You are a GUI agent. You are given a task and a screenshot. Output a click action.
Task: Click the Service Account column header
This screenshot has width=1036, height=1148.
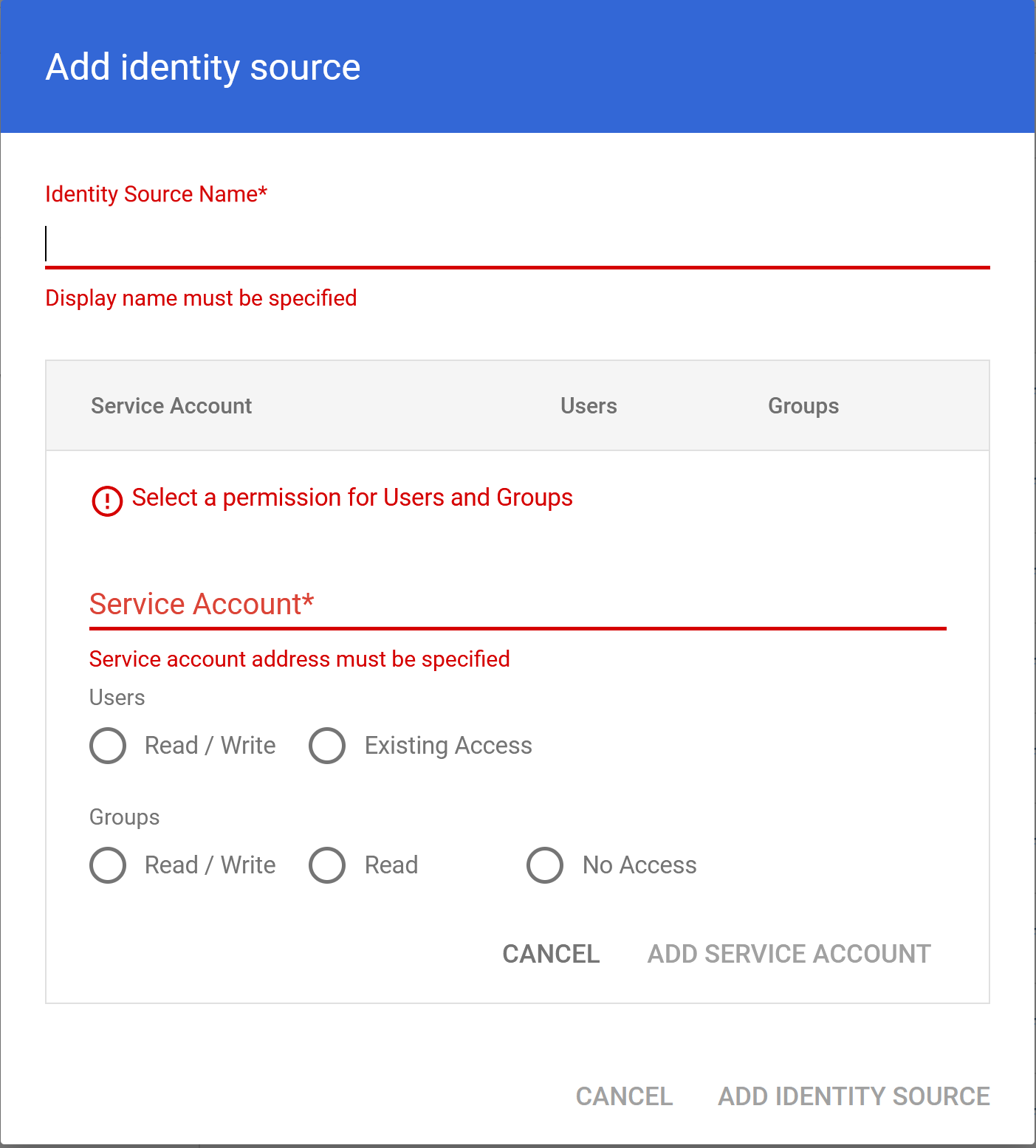pyautogui.click(x=171, y=405)
